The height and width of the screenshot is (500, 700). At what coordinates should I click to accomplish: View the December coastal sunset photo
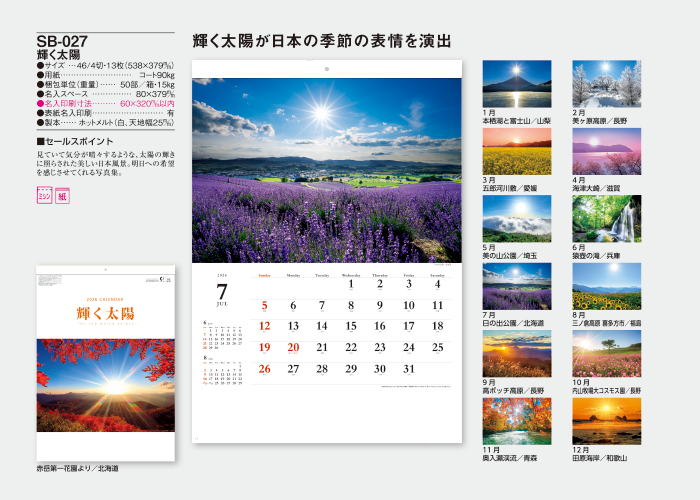pyautogui.click(x=606, y=421)
